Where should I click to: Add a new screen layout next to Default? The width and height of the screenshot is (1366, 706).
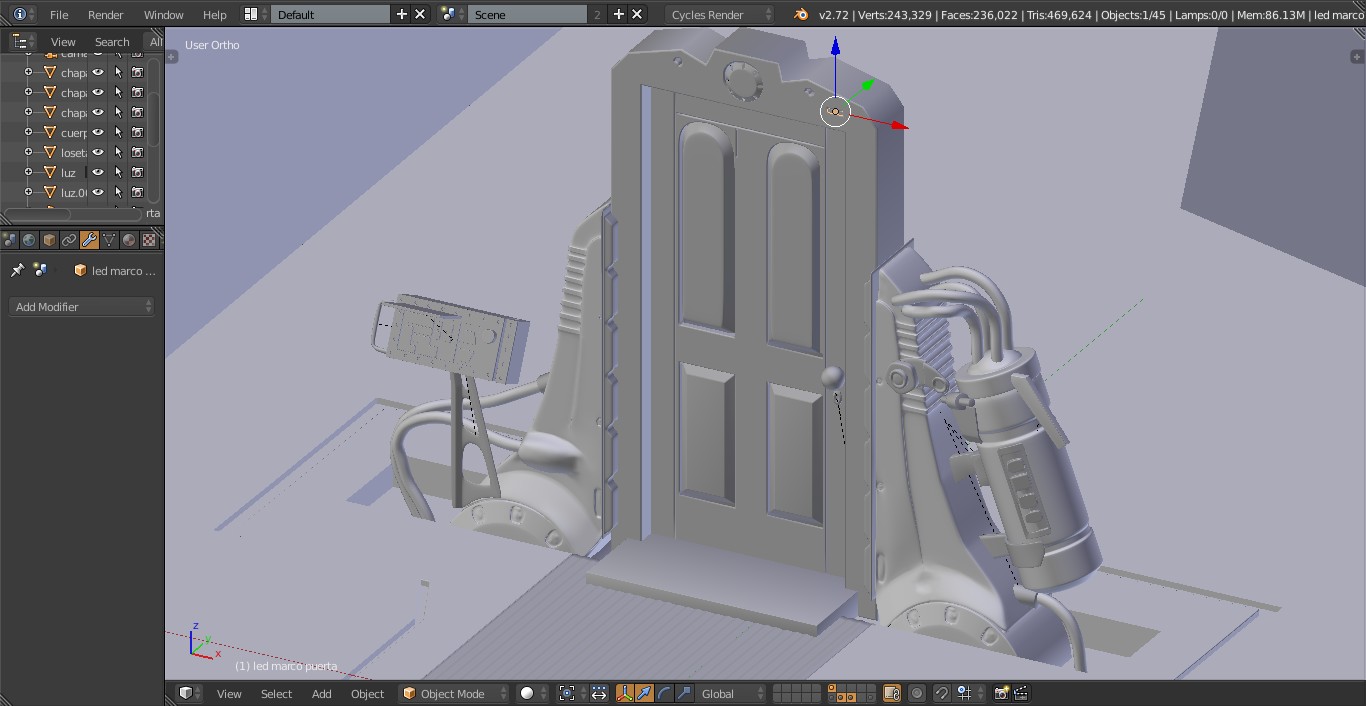click(x=402, y=14)
